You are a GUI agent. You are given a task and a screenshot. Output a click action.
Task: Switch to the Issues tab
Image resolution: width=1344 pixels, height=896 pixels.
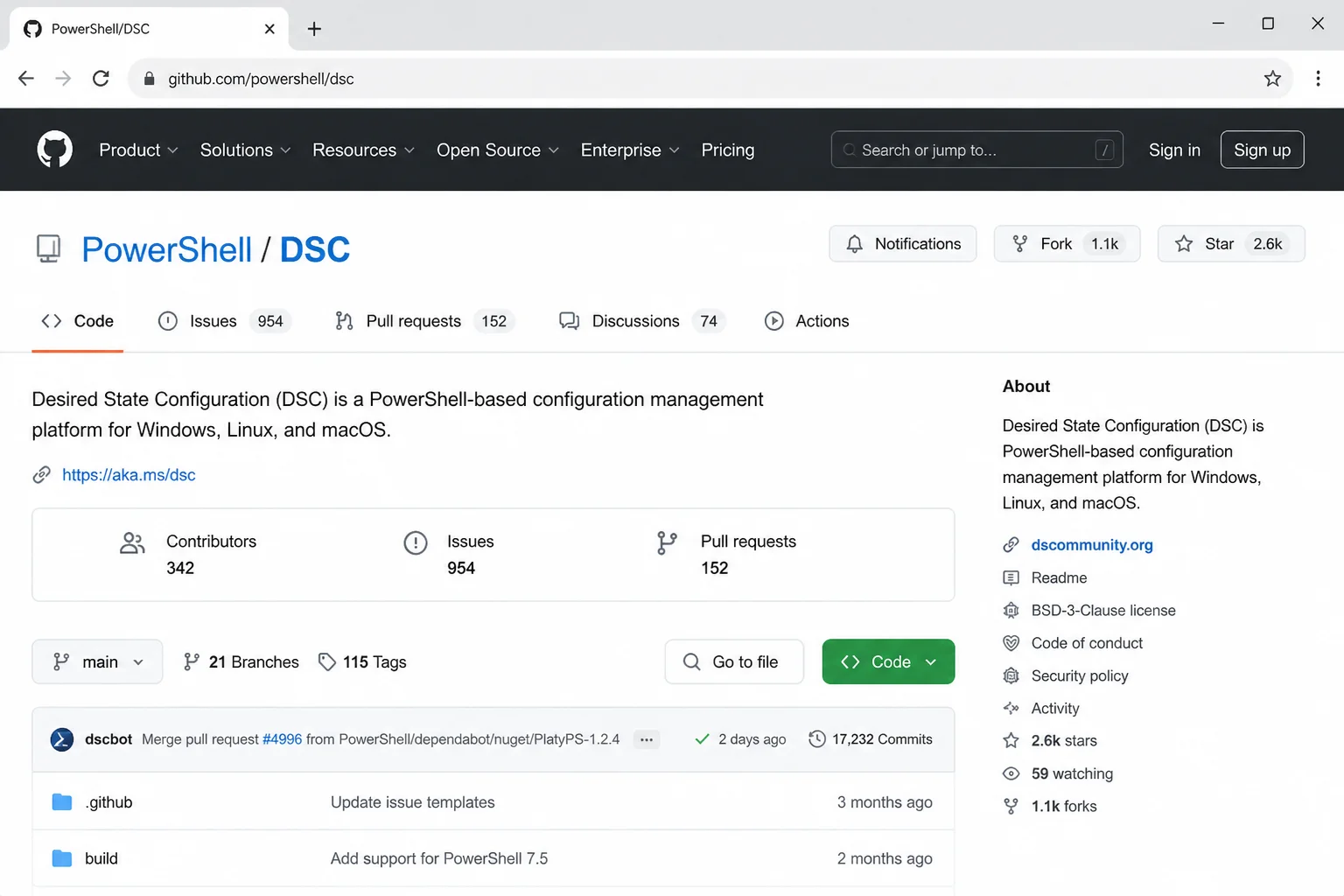(224, 321)
